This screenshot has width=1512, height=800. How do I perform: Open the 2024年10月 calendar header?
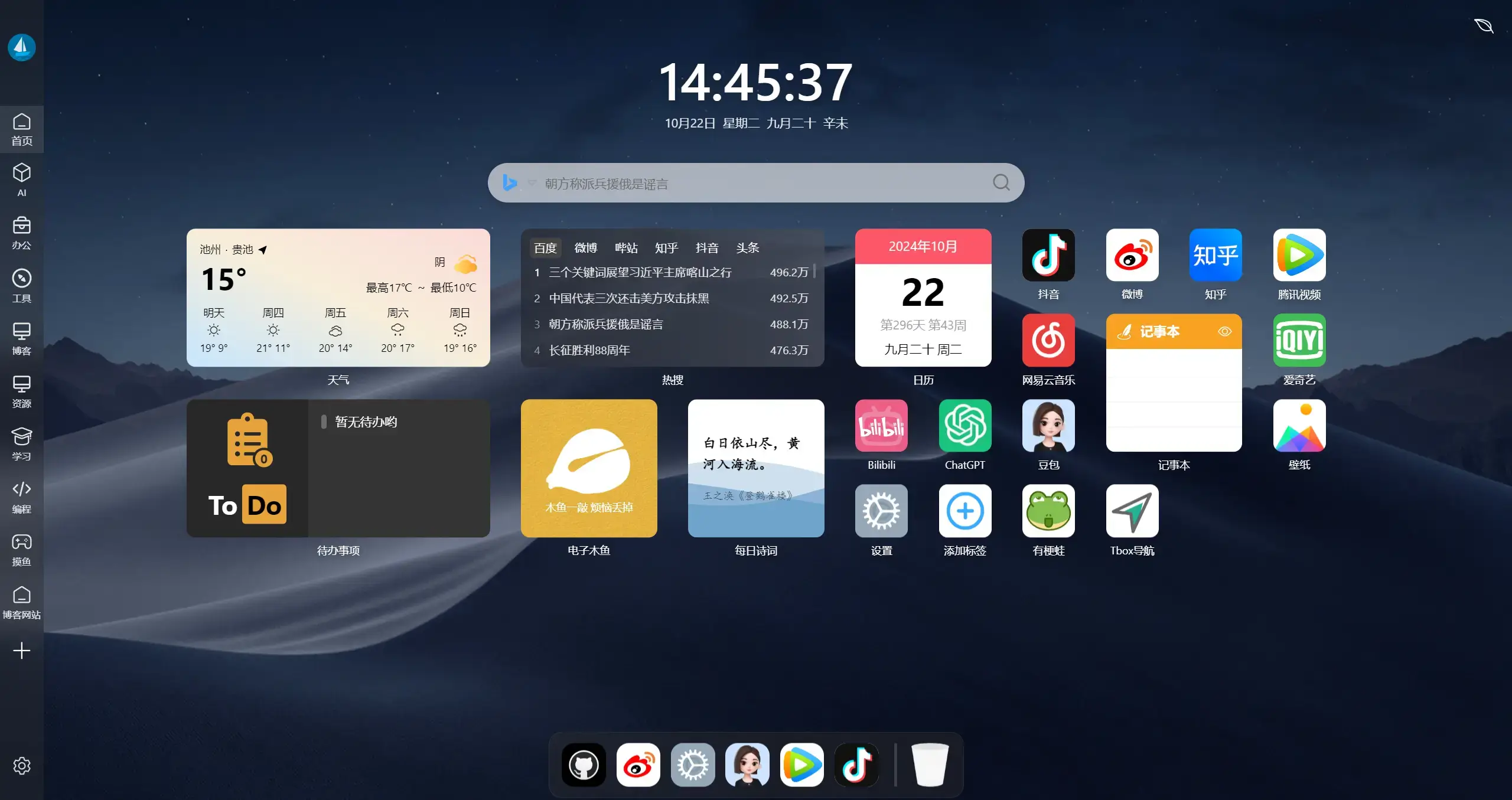923,246
